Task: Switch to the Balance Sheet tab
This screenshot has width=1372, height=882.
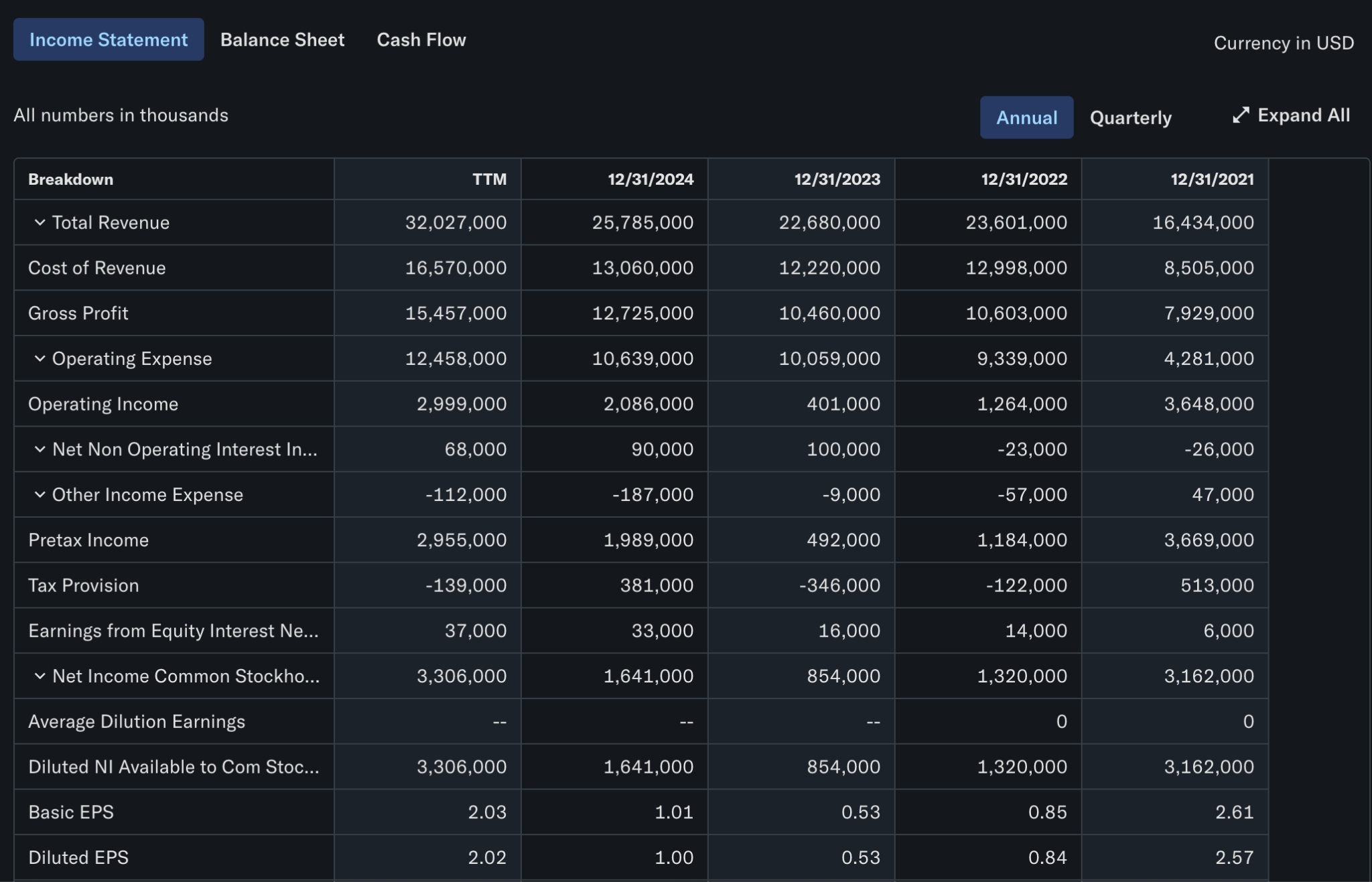Action: pyautogui.click(x=283, y=40)
